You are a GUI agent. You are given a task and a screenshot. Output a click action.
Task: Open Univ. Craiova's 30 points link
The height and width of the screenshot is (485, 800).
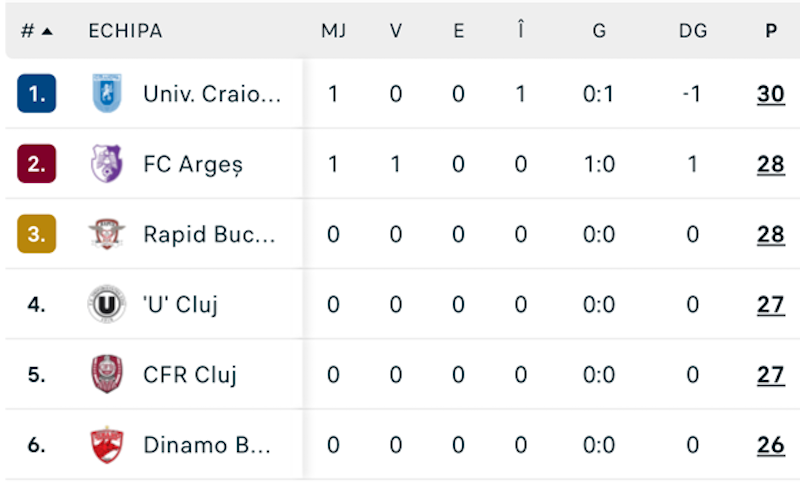(x=771, y=94)
